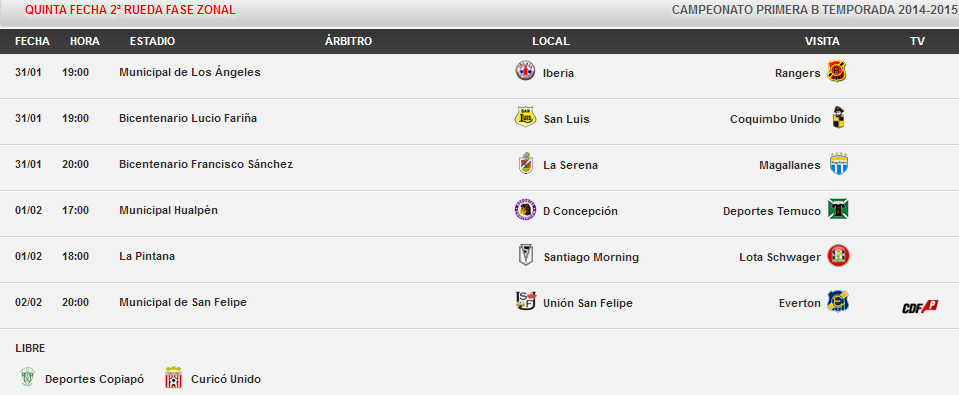Click the Deportes Temuco green crest
959x395 pixels.
pyautogui.click(x=838, y=209)
